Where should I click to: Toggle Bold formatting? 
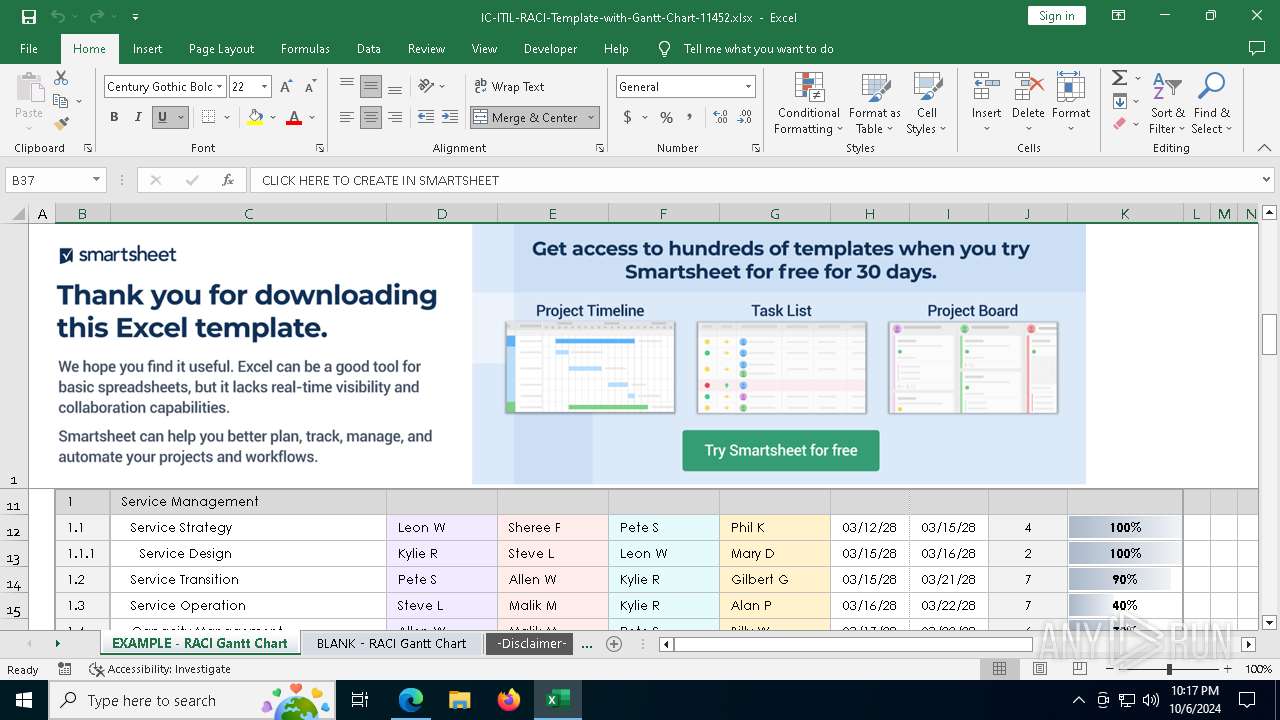pyautogui.click(x=114, y=117)
